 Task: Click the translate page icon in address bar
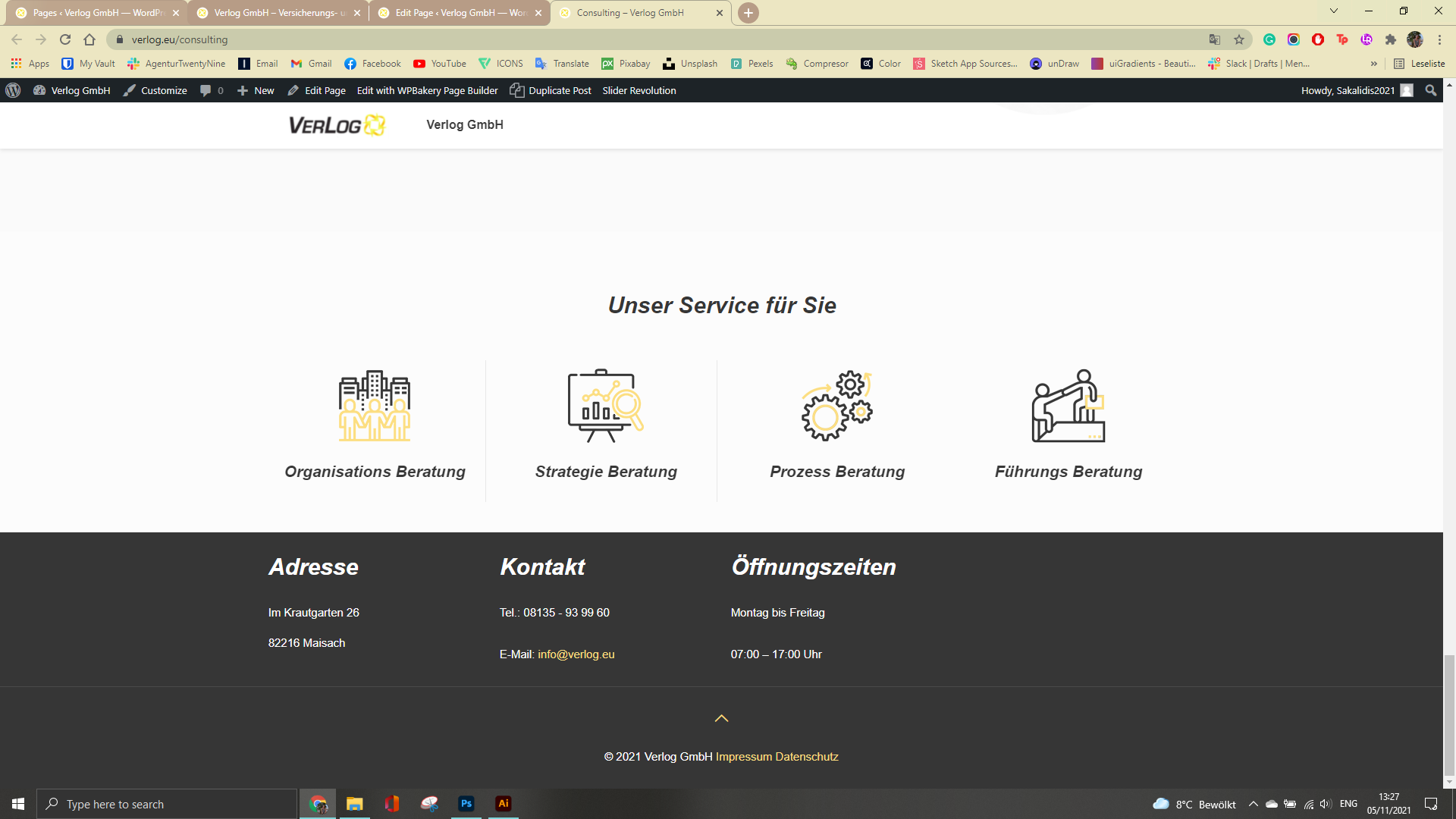(x=1215, y=39)
